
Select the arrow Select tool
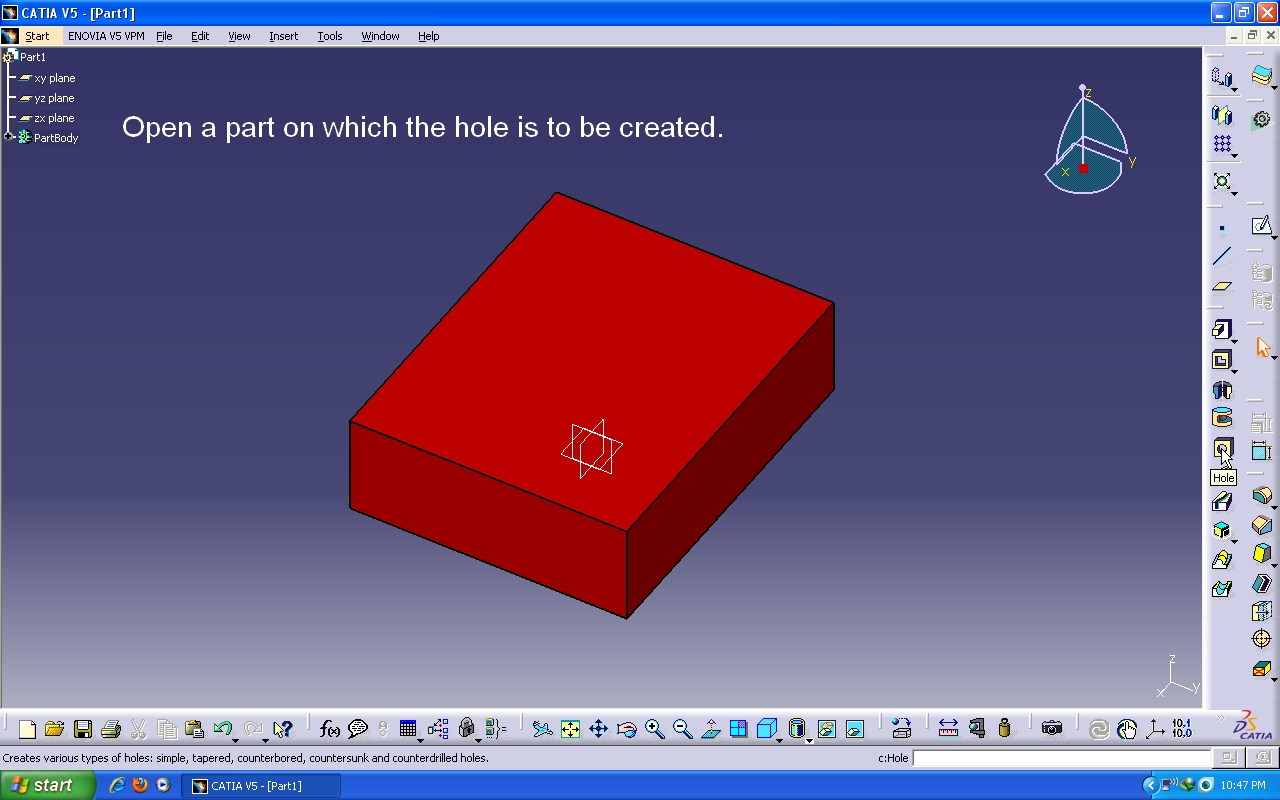[1262, 348]
